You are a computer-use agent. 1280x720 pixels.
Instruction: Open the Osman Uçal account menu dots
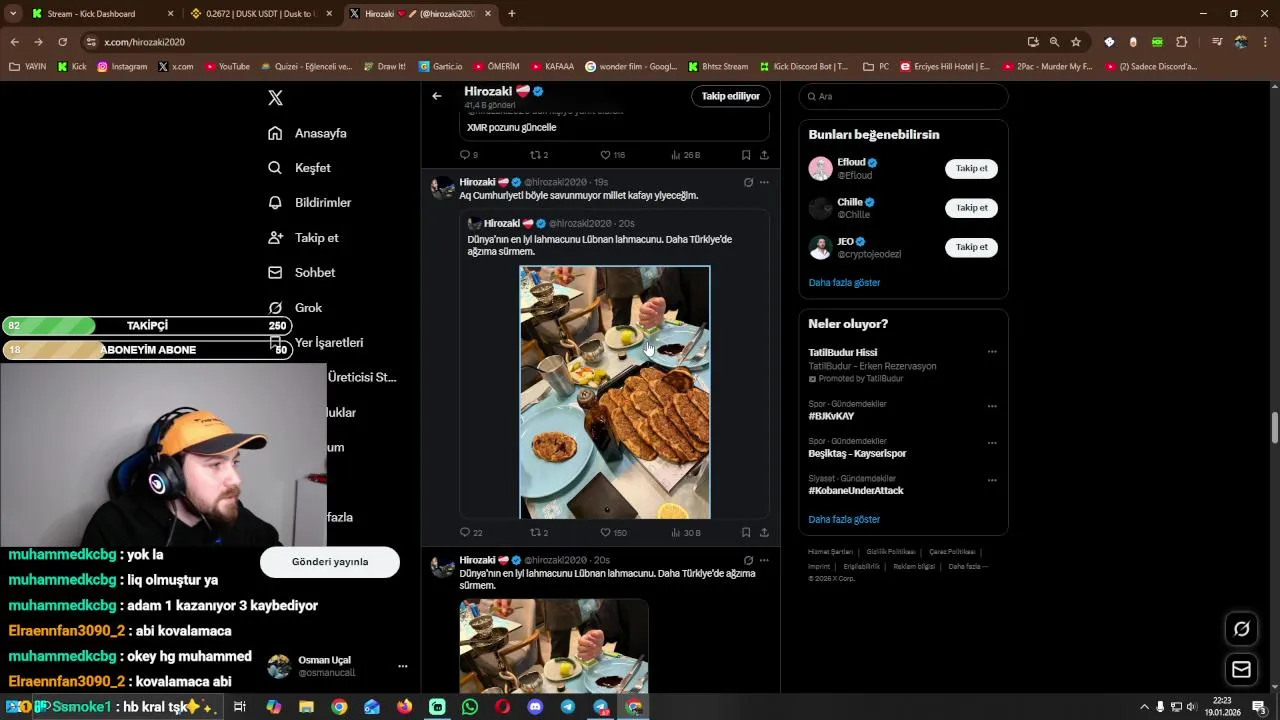[403, 666]
